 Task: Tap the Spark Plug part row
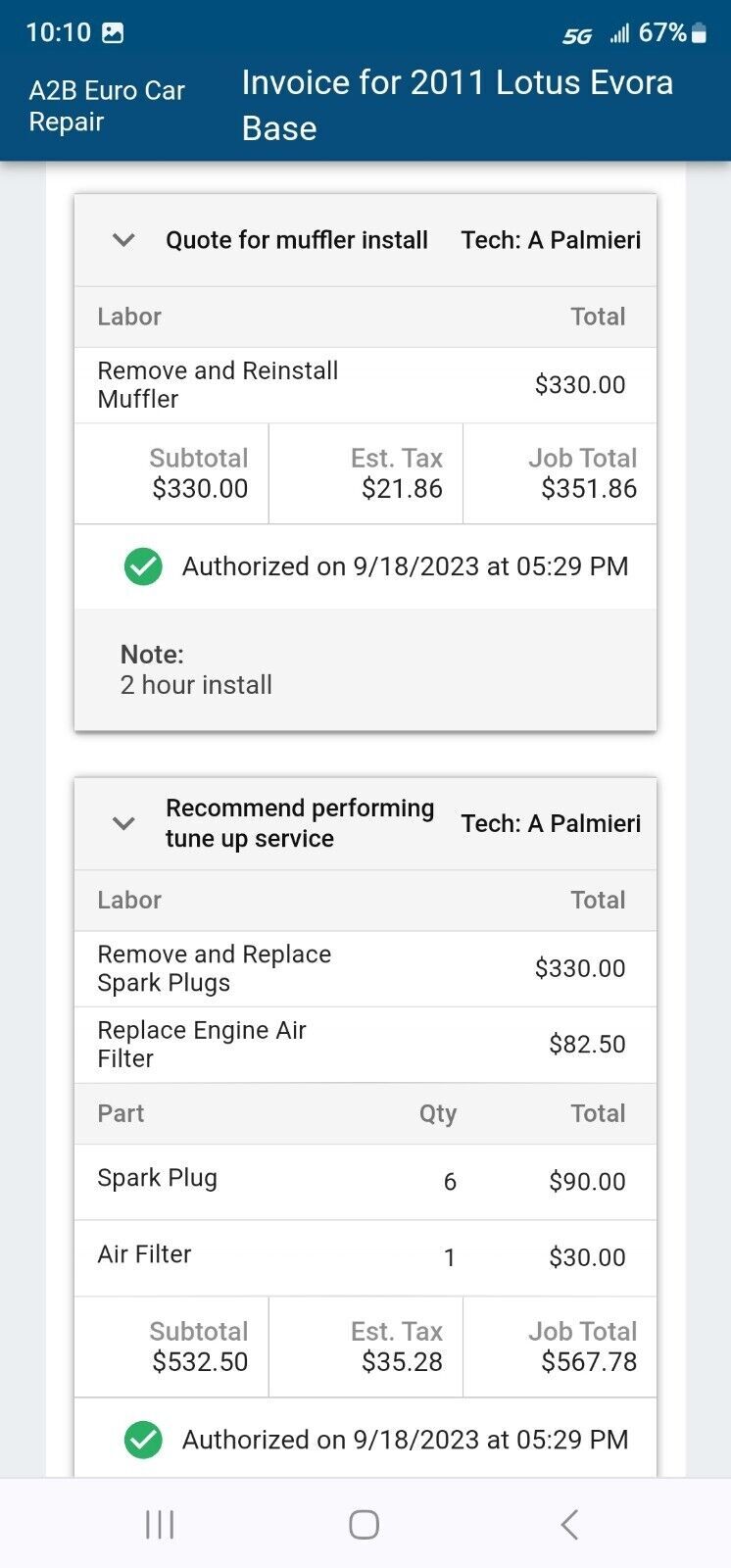point(365,1181)
